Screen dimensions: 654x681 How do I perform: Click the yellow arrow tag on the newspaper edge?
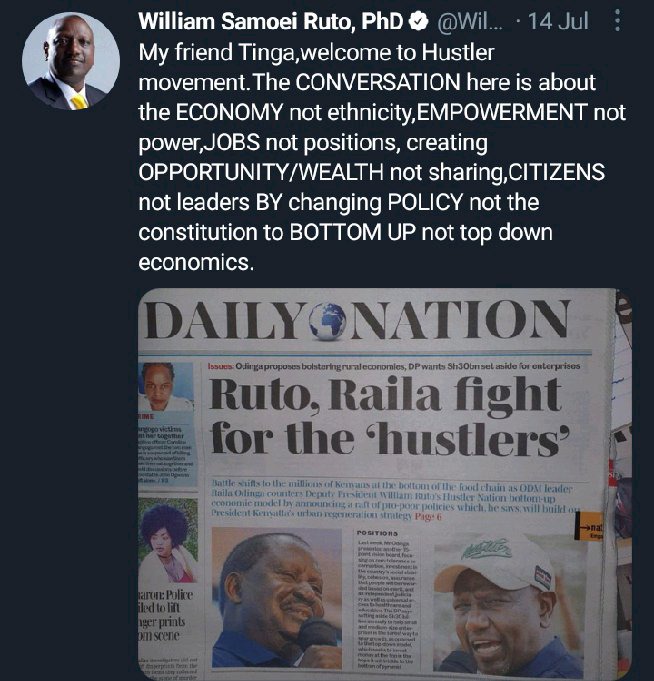tap(588, 526)
